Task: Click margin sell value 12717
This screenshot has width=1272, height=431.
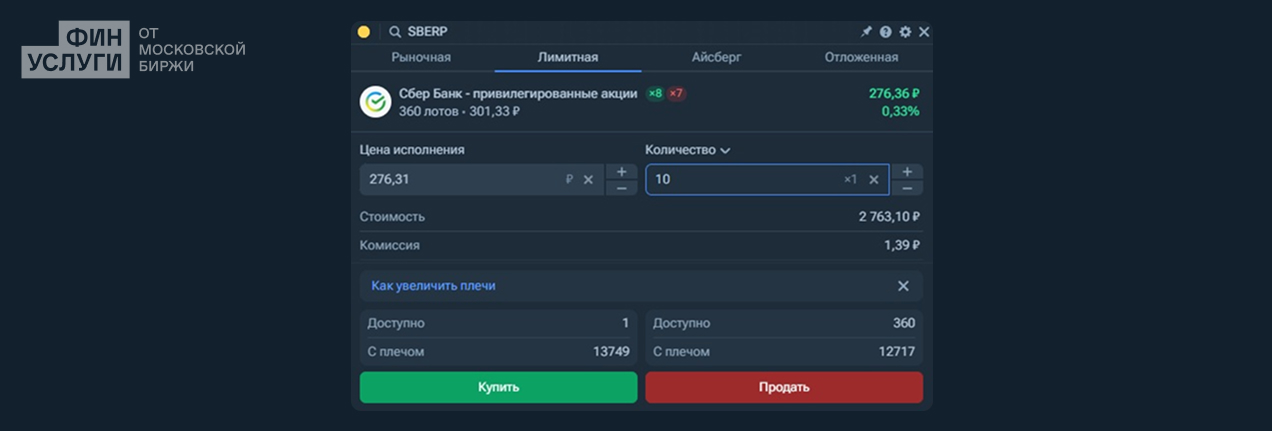Action: point(897,352)
